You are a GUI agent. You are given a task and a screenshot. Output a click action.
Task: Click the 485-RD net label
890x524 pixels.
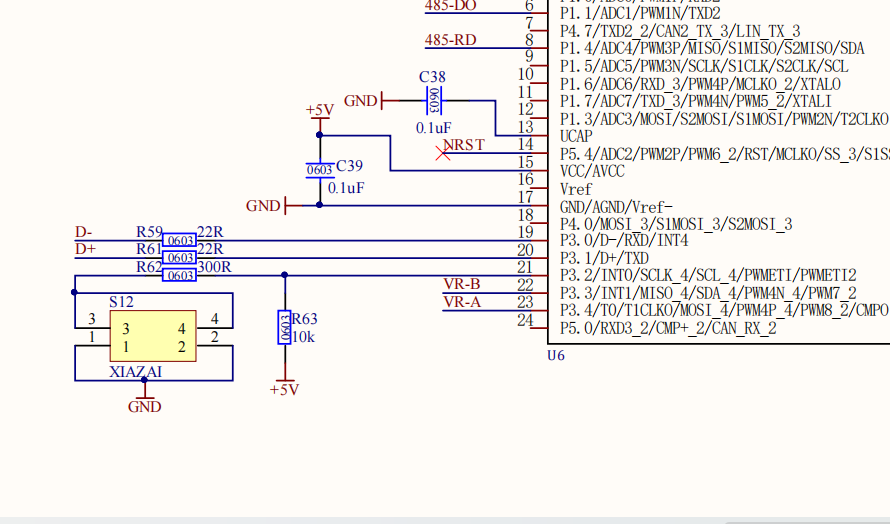pos(451,40)
